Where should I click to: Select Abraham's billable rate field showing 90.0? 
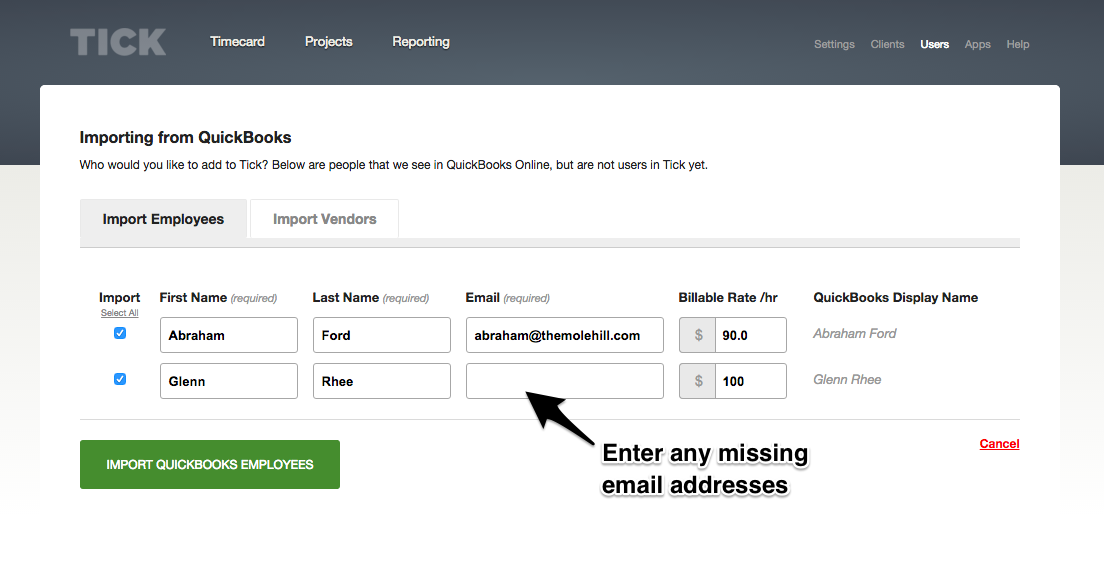pos(748,335)
